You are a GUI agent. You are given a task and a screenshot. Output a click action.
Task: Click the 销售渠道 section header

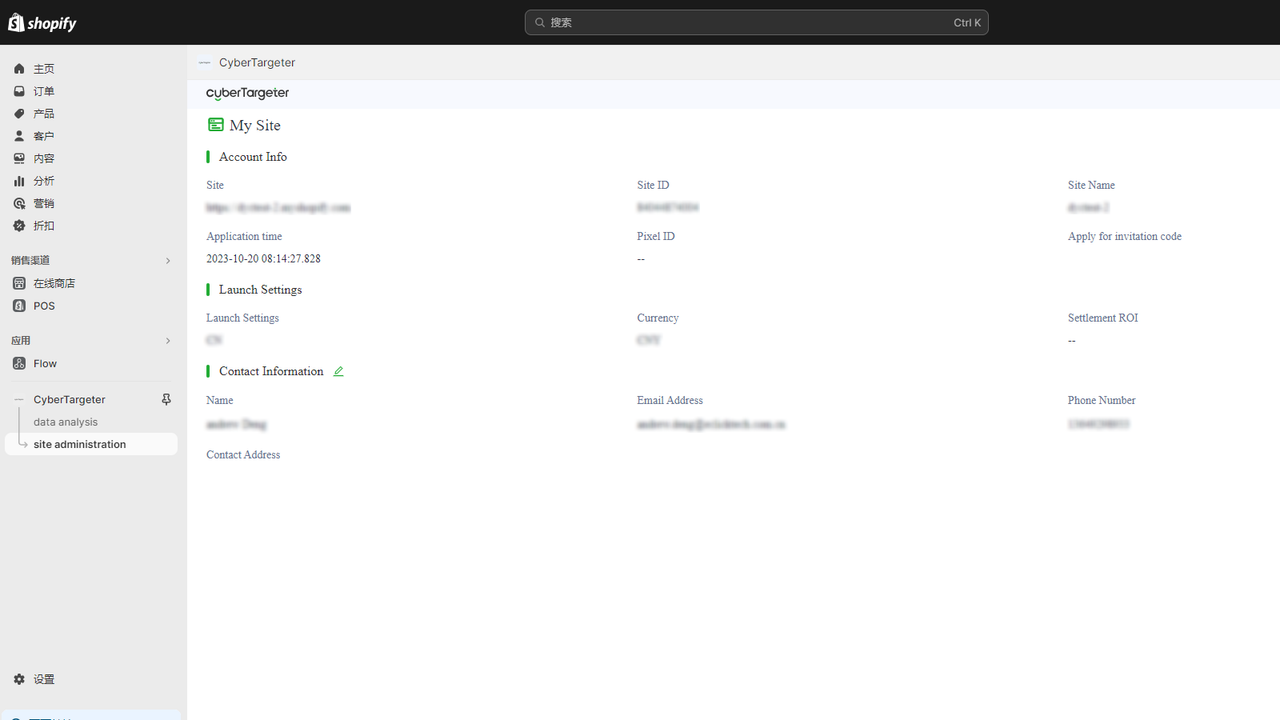[30, 261]
